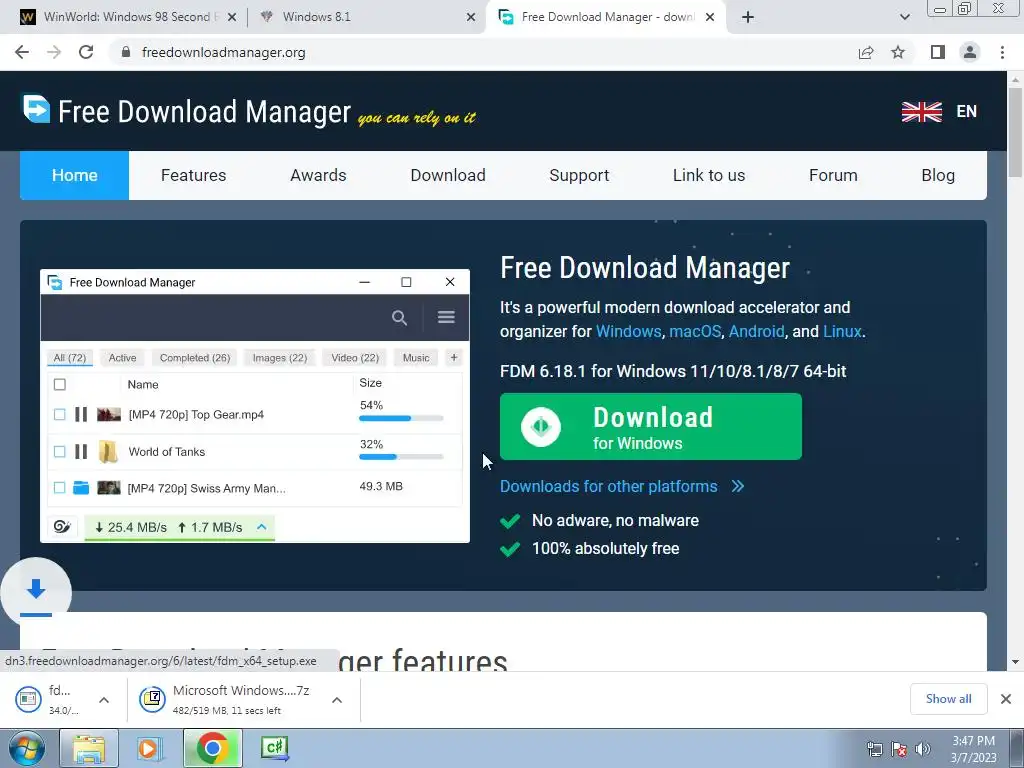Go to the Download nav page
The image size is (1024, 768).
click(448, 175)
